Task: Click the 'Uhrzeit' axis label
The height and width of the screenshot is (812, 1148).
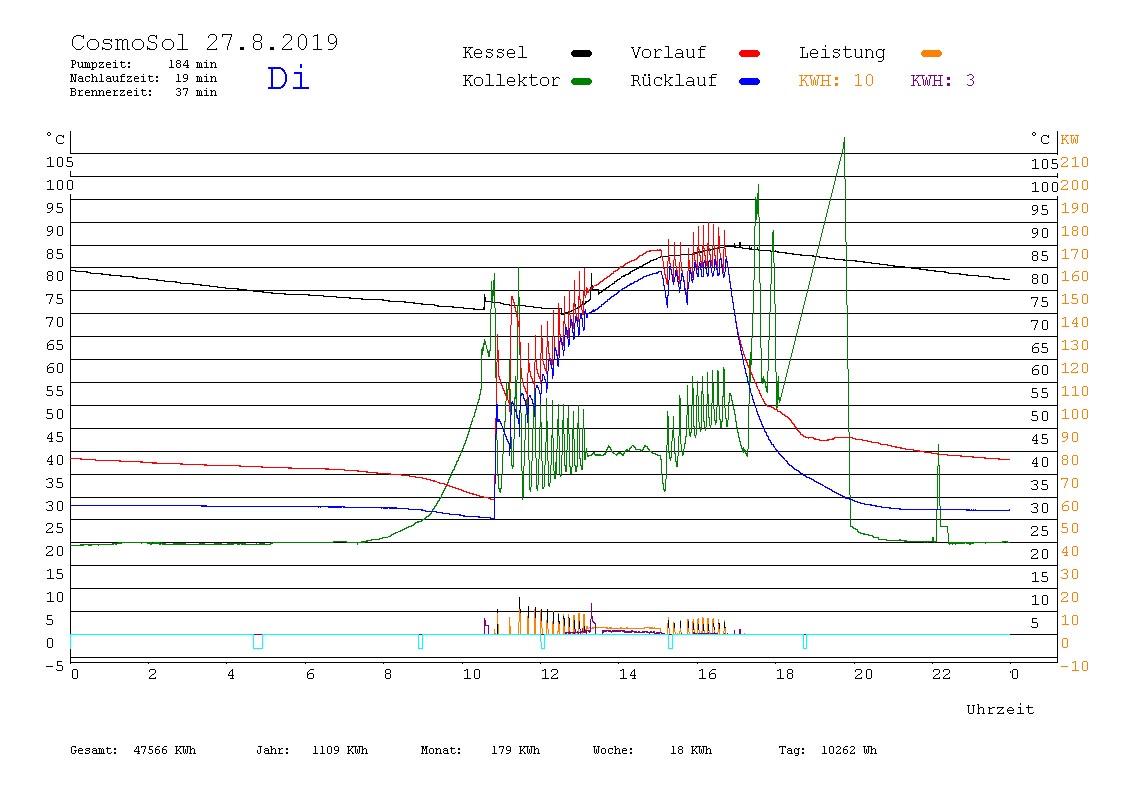Action: tap(1000, 709)
